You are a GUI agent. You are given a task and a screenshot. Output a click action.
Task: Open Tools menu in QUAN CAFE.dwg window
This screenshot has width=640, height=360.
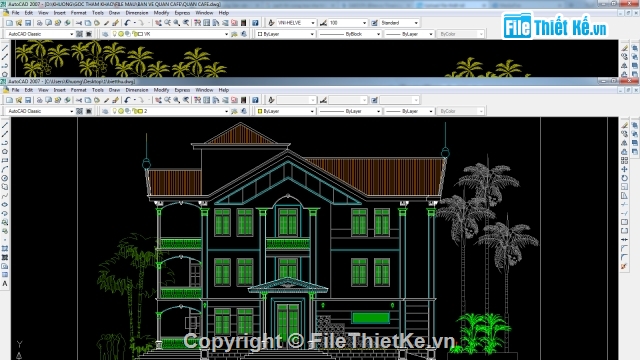coord(98,13)
